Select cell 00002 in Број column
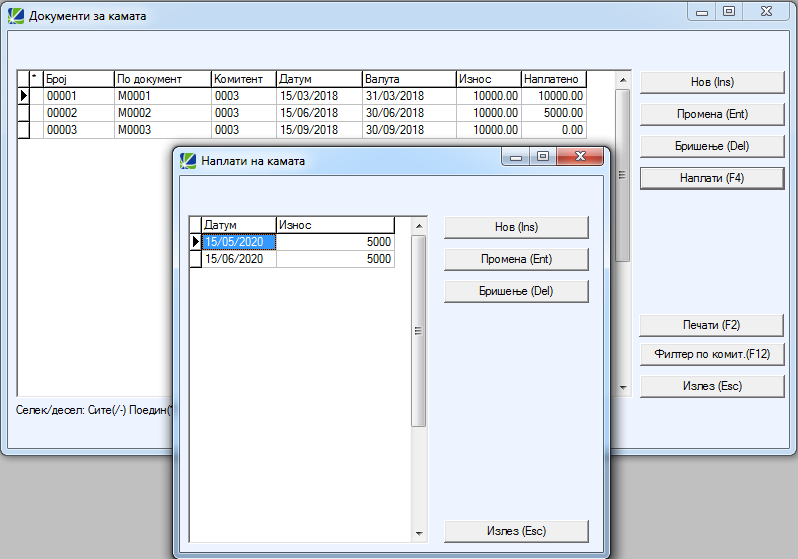This screenshot has height=559, width=798. pyautogui.click(x=78, y=113)
